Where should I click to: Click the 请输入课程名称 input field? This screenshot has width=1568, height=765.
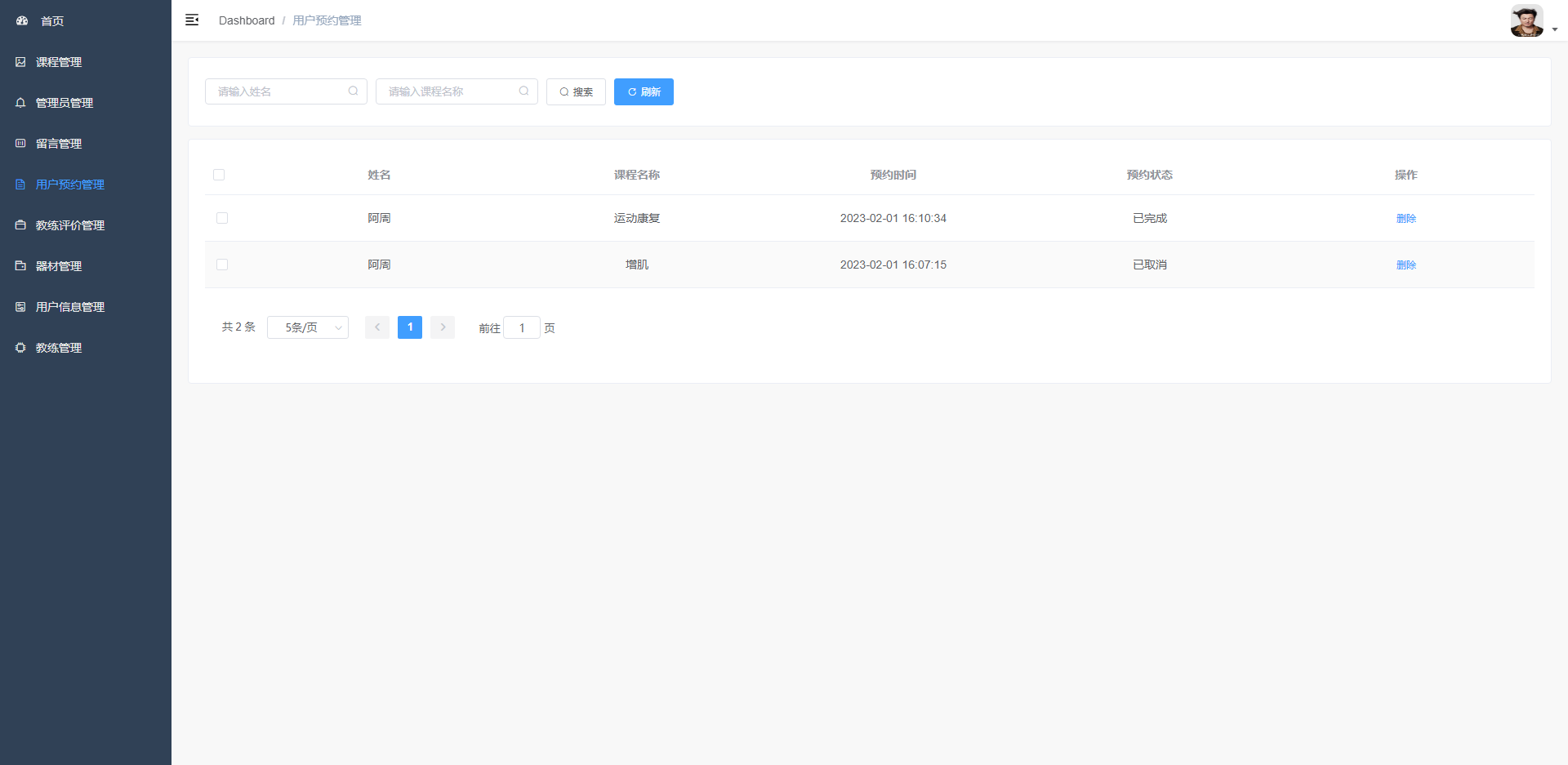(x=449, y=91)
